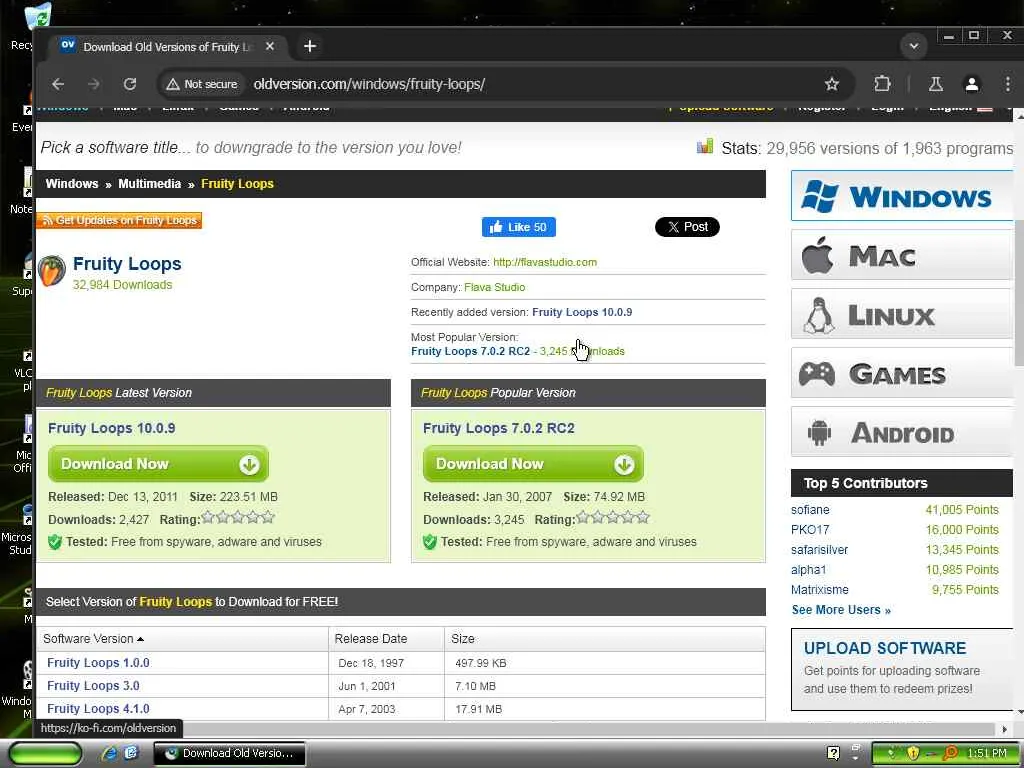The height and width of the screenshot is (768, 1024).
Task: Open the browser three-dot menu
Action: pos(1008,84)
